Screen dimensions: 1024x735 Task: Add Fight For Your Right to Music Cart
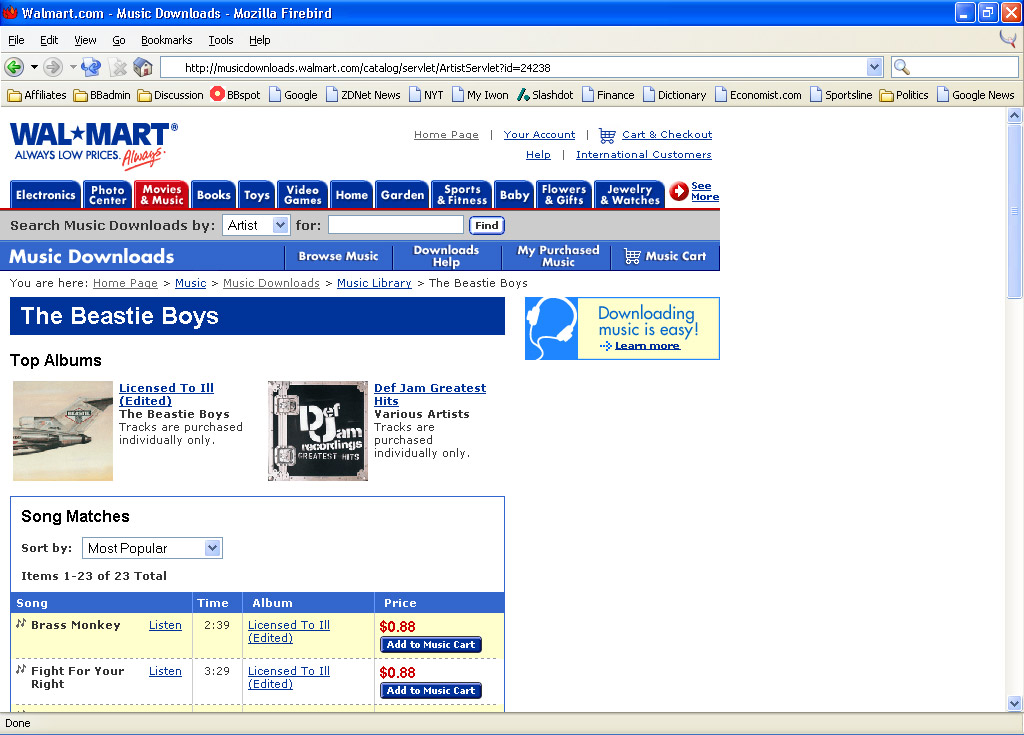[431, 691]
